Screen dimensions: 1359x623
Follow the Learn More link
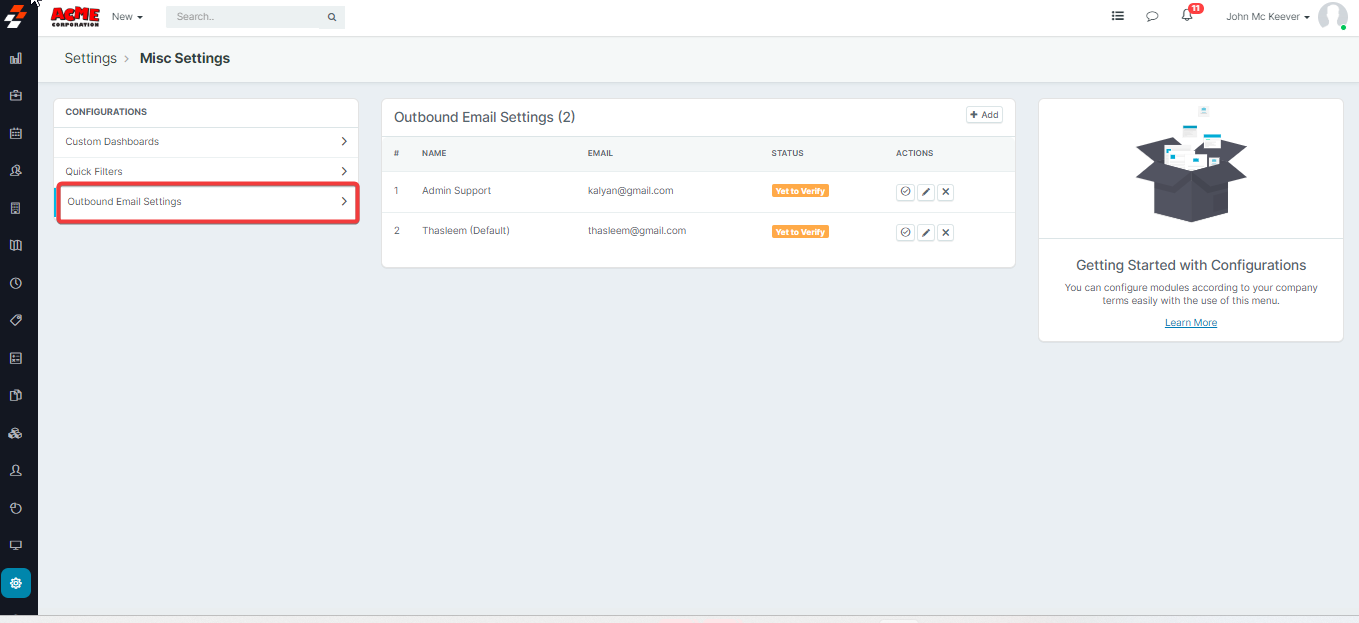coord(1190,323)
